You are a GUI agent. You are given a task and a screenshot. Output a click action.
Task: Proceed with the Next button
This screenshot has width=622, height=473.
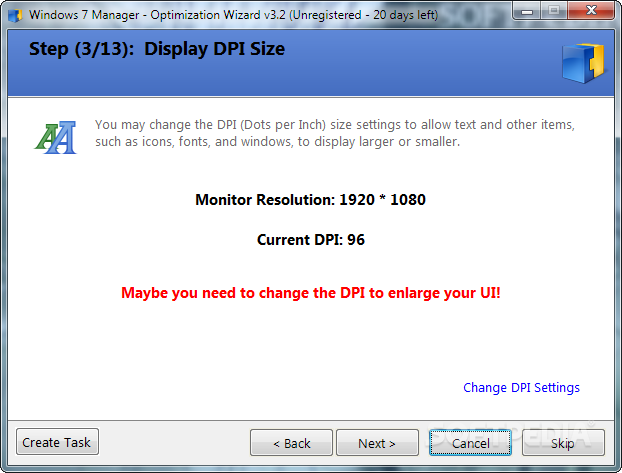click(377, 442)
